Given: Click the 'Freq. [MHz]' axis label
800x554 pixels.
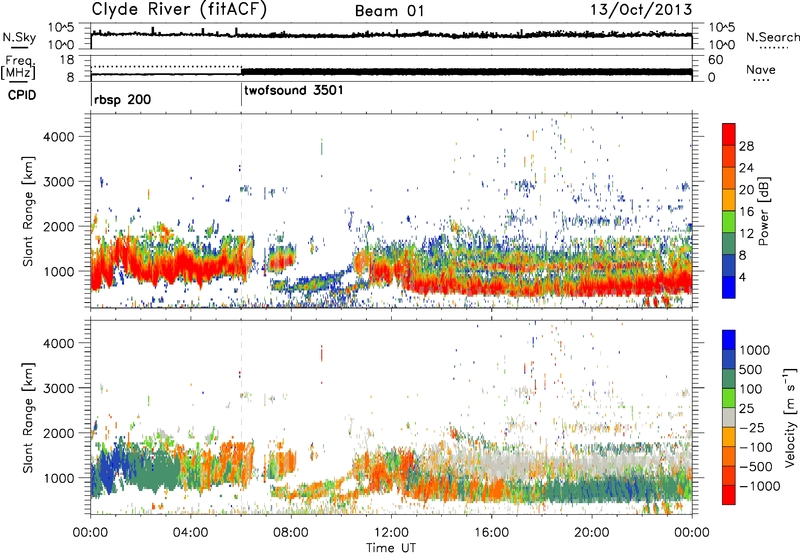Looking at the screenshot, I should [18, 67].
